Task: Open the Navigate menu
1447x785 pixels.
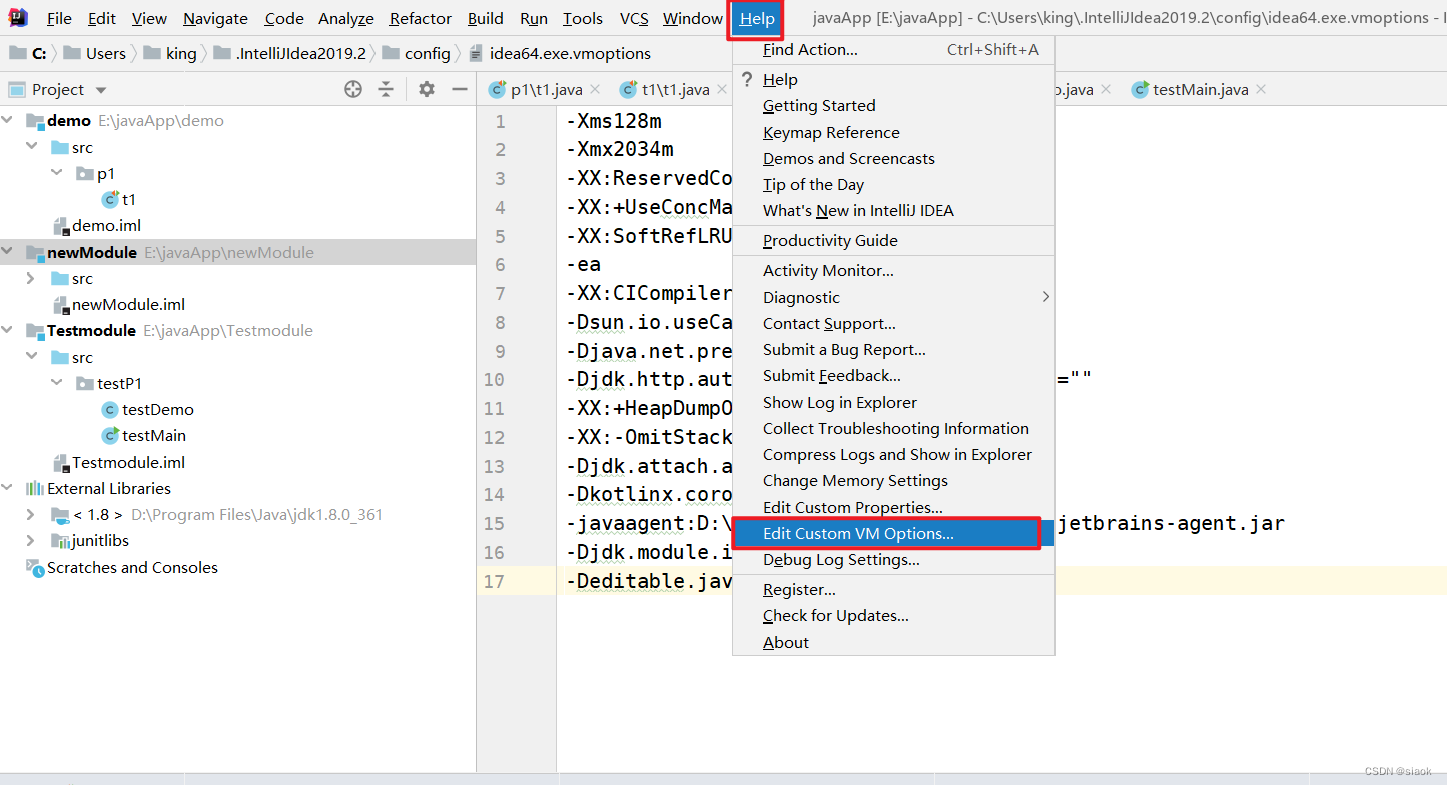Action: pyautogui.click(x=215, y=18)
